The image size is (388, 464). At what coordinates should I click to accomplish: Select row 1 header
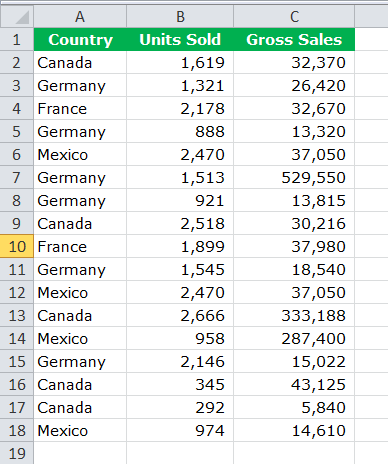[17, 39]
